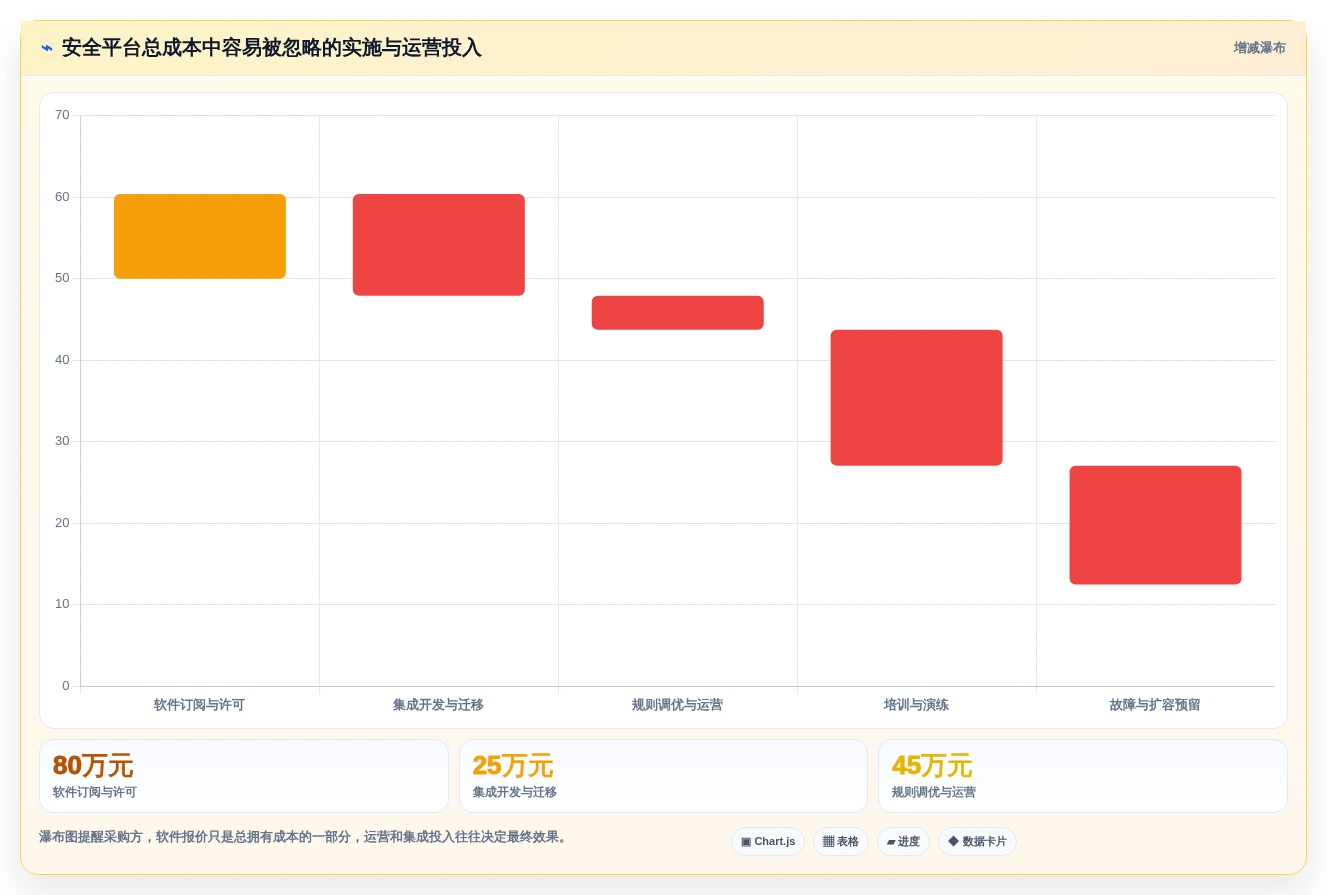Select the 数据卡片 tag pill
The width and height of the screenshot is (1327, 895).
pos(977,842)
